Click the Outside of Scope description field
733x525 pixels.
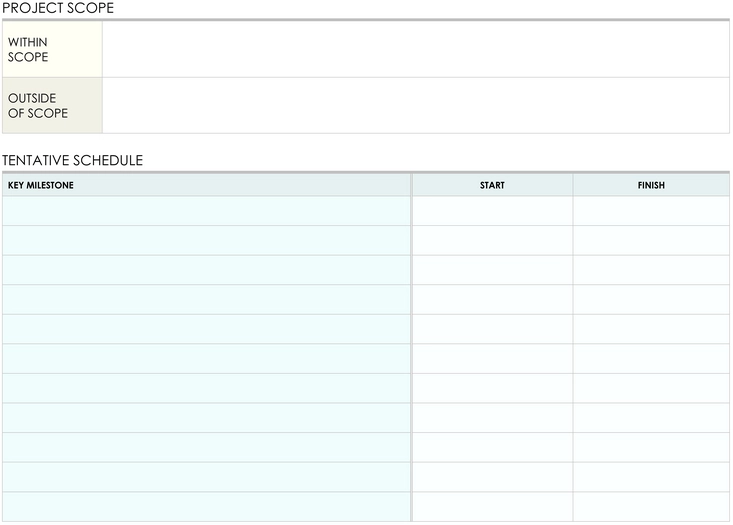pyautogui.click(x=416, y=106)
